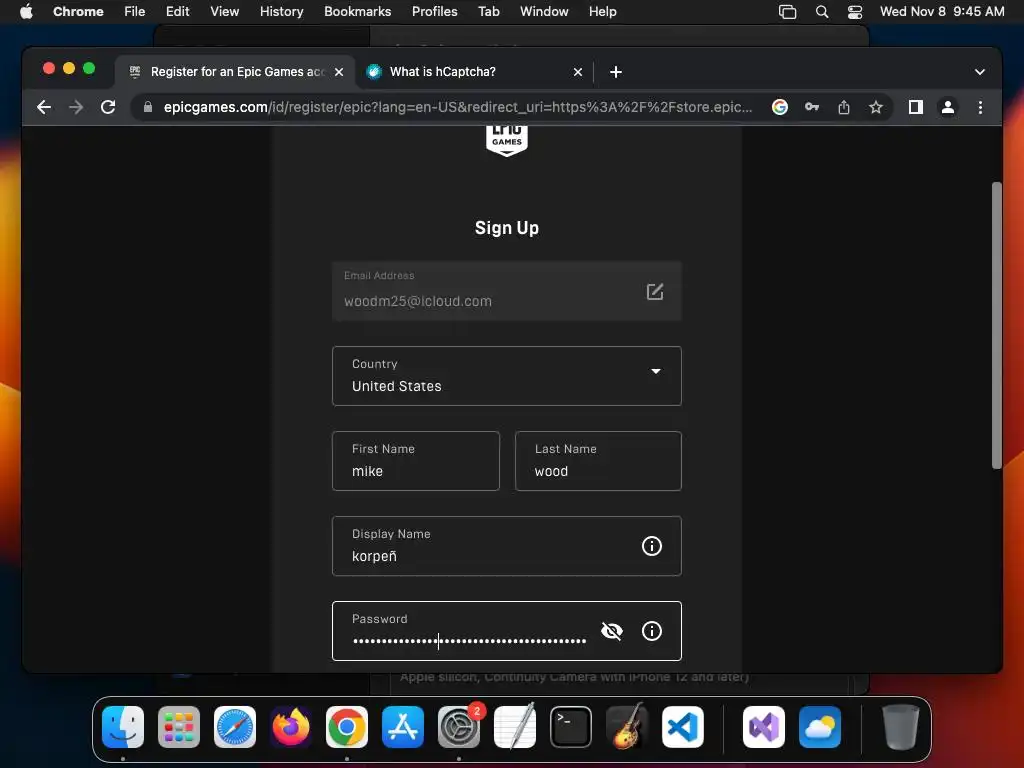The width and height of the screenshot is (1024, 768).
Task: Open the Google icon in the address bar
Action: (779, 107)
